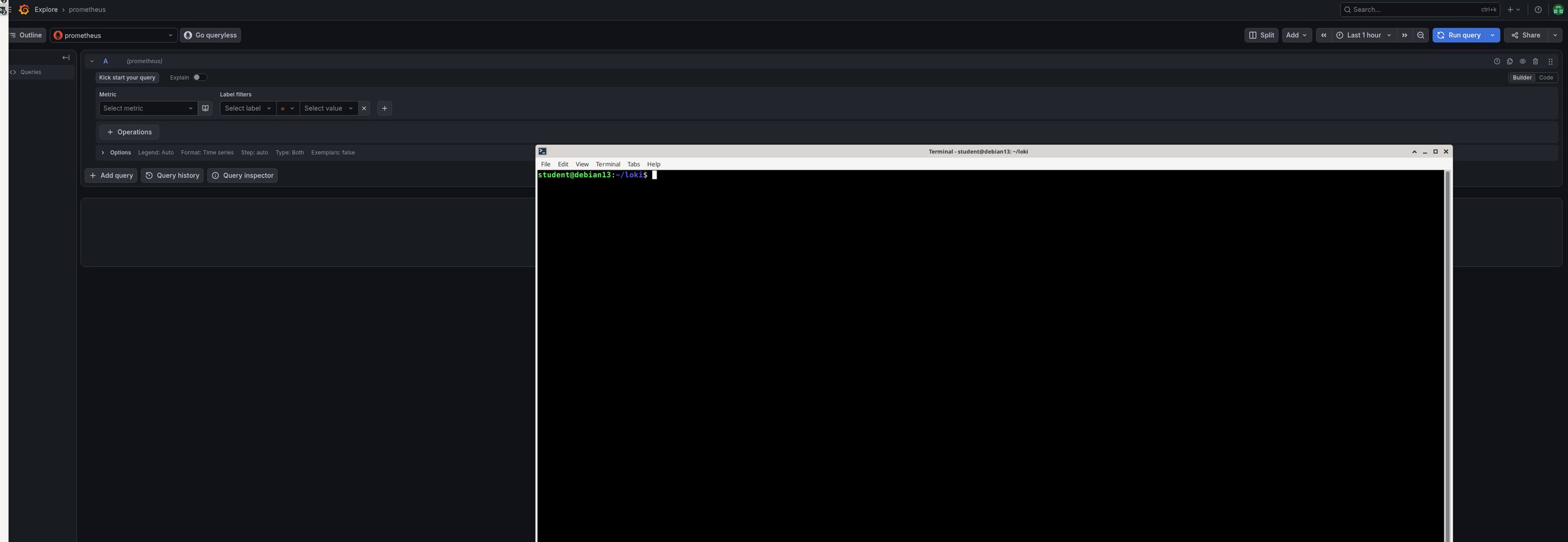Zoom out the time range
Viewport: 1568px width, 542px height.
[x=1420, y=35]
